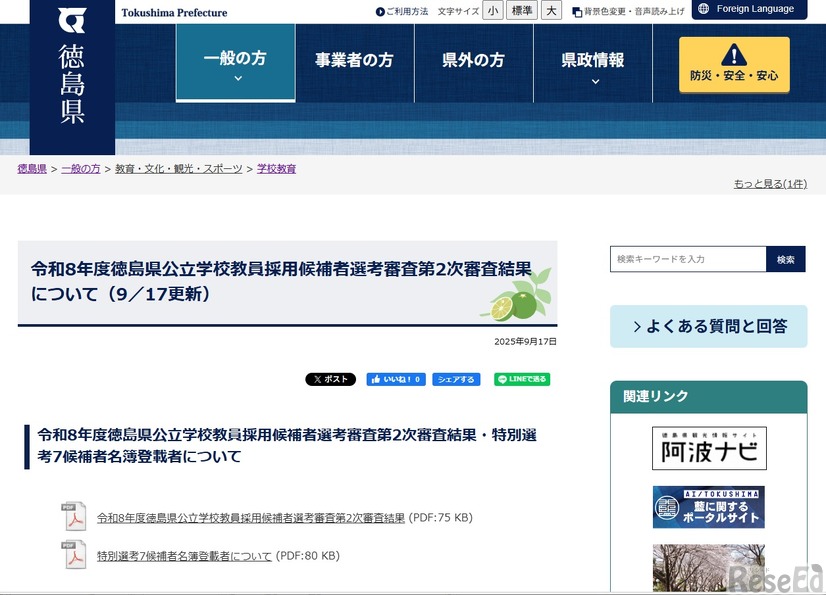Open よくある質問と回答 FAQ link
The width and height of the screenshot is (826, 595).
709,326
